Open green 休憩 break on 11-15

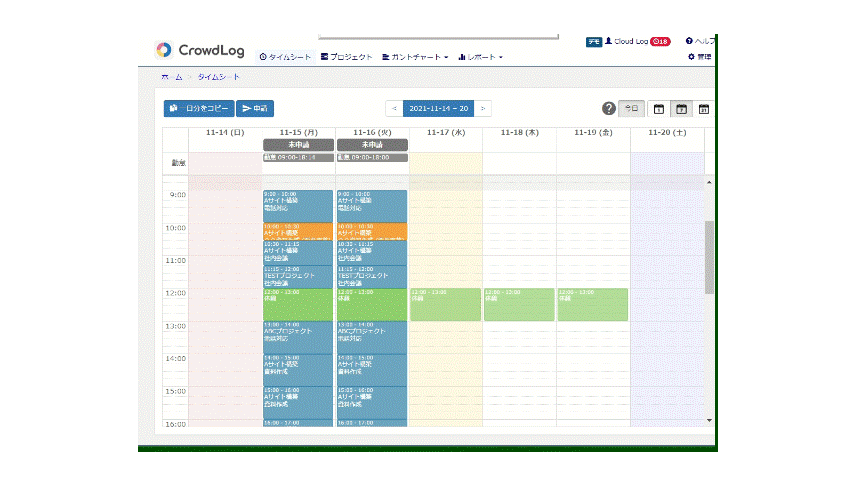click(x=298, y=305)
